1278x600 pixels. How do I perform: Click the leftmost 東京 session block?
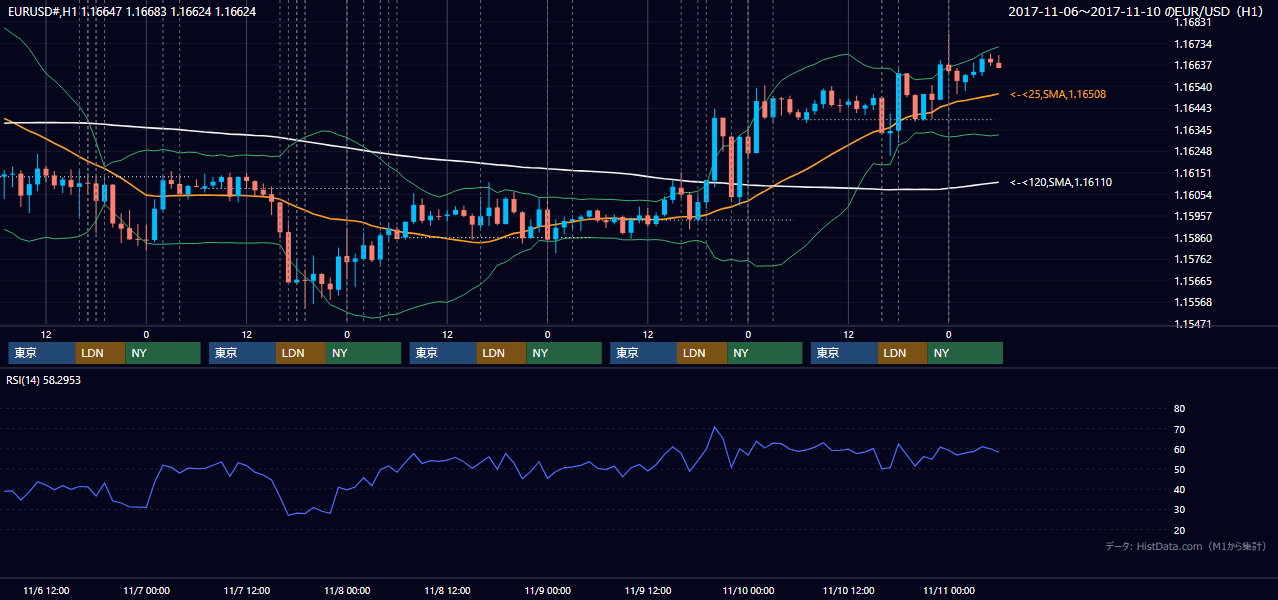[42, 353]
